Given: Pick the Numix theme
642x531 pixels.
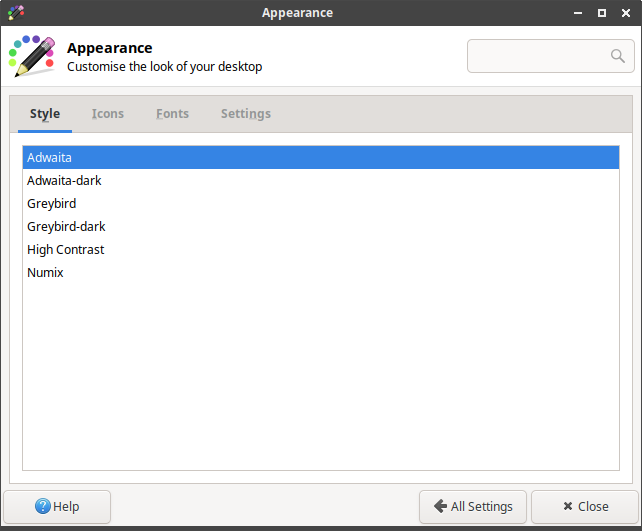Looking at the screenshot, I should (321, 272).
